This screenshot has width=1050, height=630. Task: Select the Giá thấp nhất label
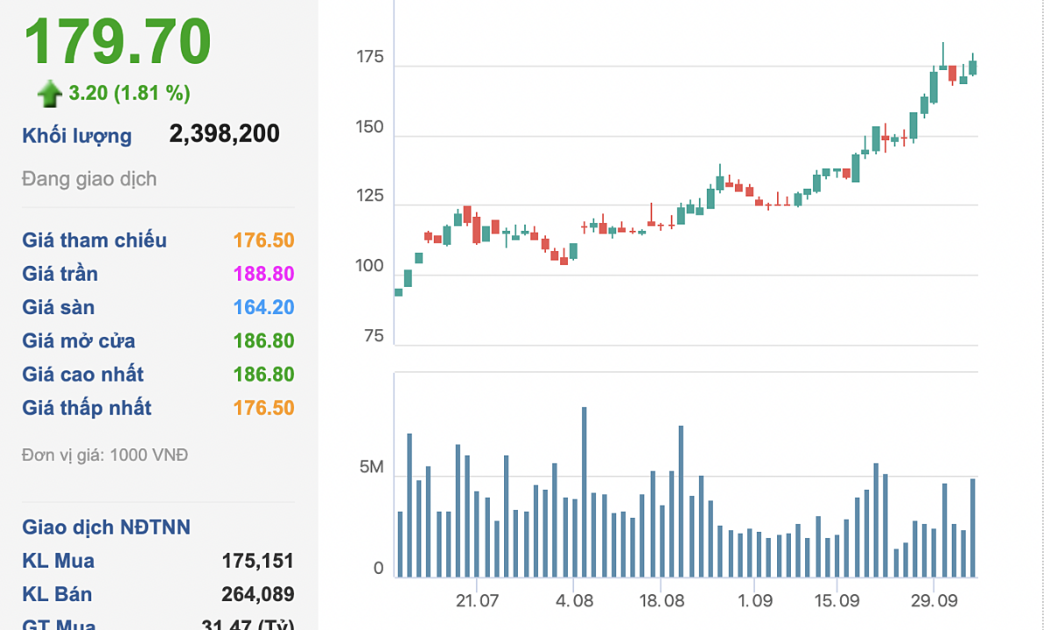(x=87, y=408)
